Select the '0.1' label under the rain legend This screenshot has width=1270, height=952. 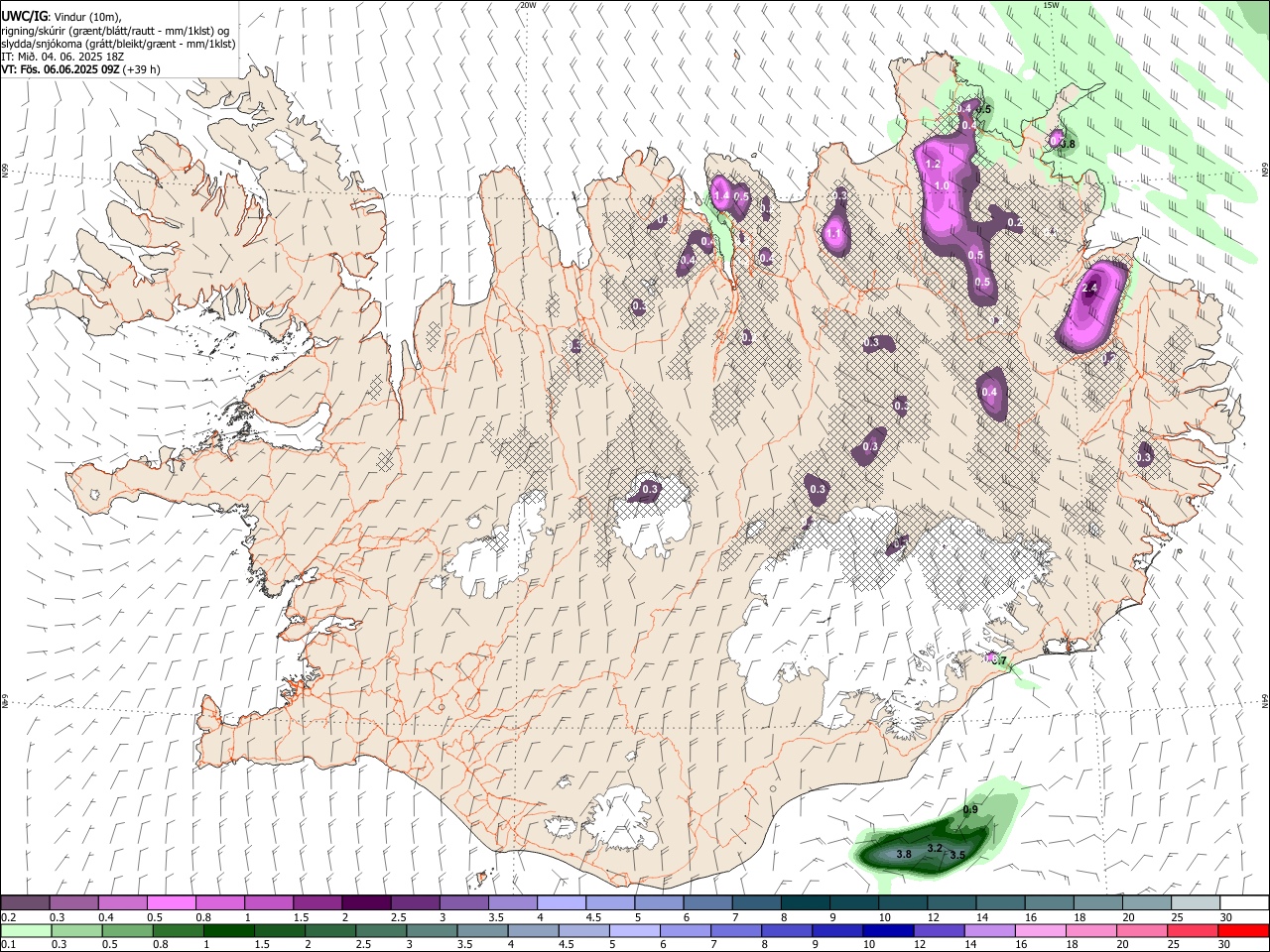pyautogui.click(x=8, y=945)
